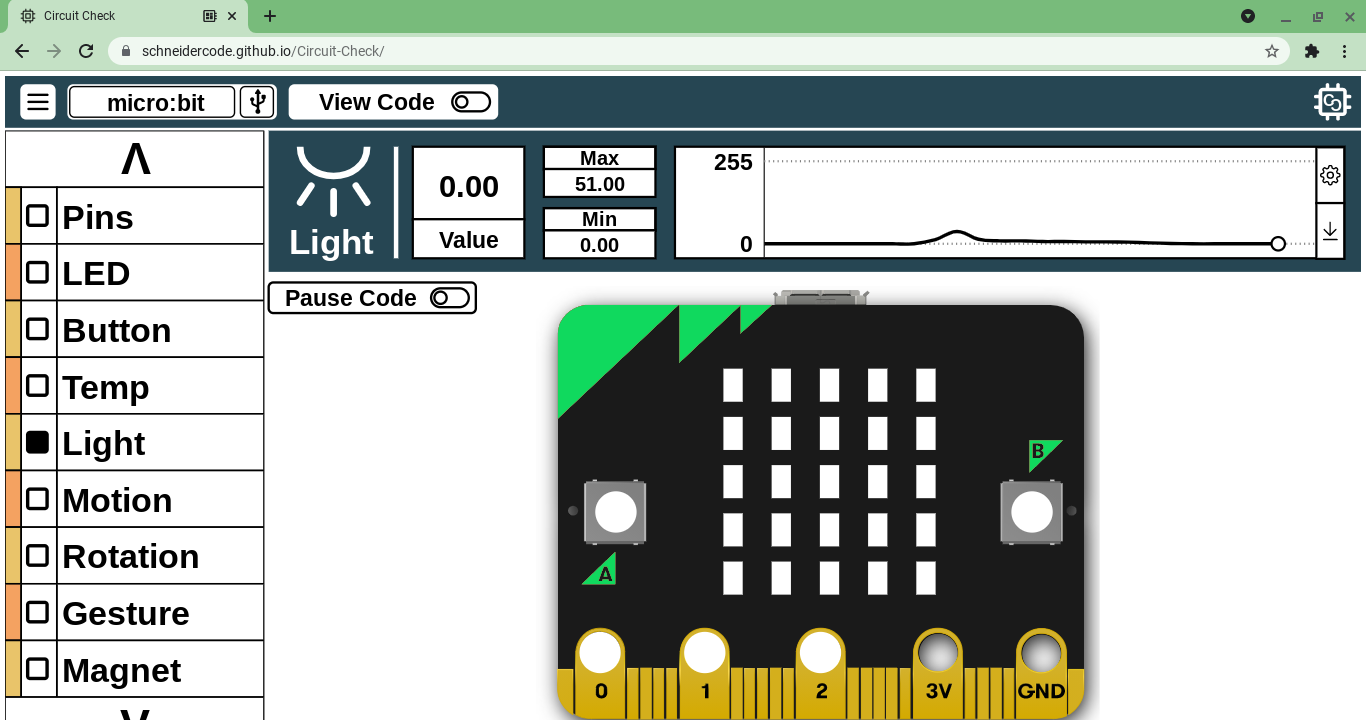Viewport: 1366px width, 720px height.
Task: Reload the page
Action: coord(86,51)
